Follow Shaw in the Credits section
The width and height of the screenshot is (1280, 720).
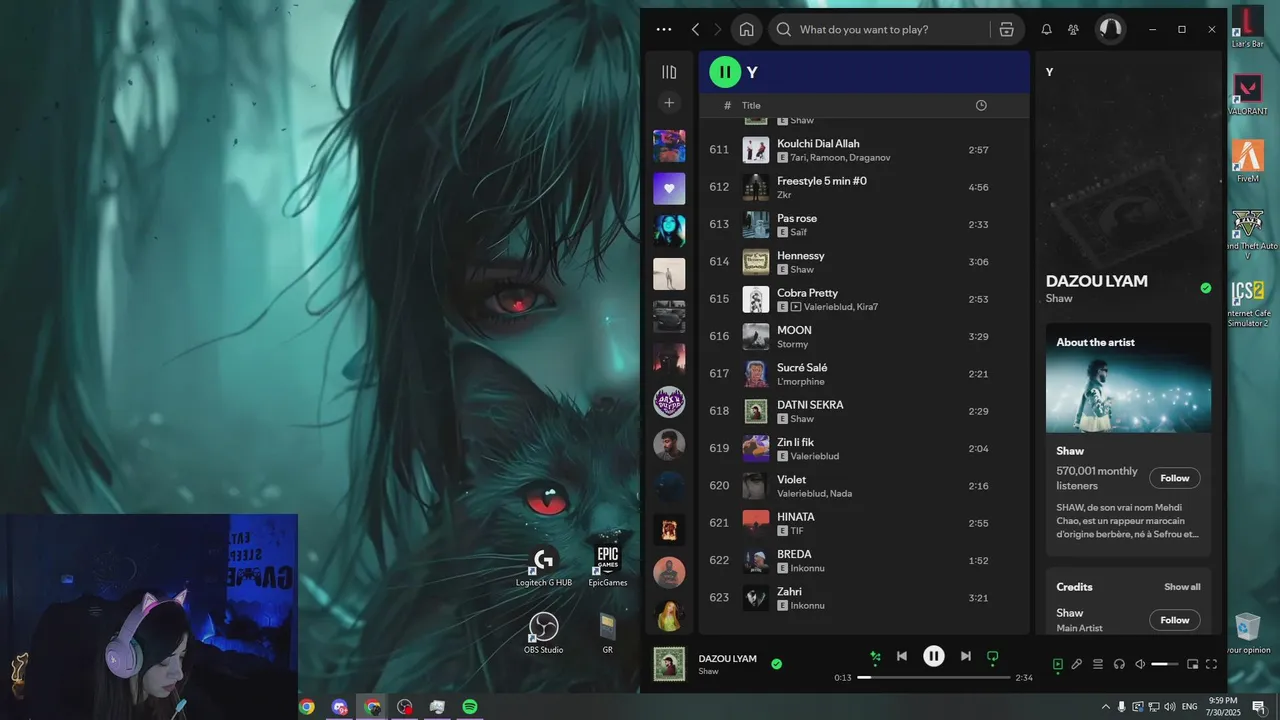(1175, 620)
